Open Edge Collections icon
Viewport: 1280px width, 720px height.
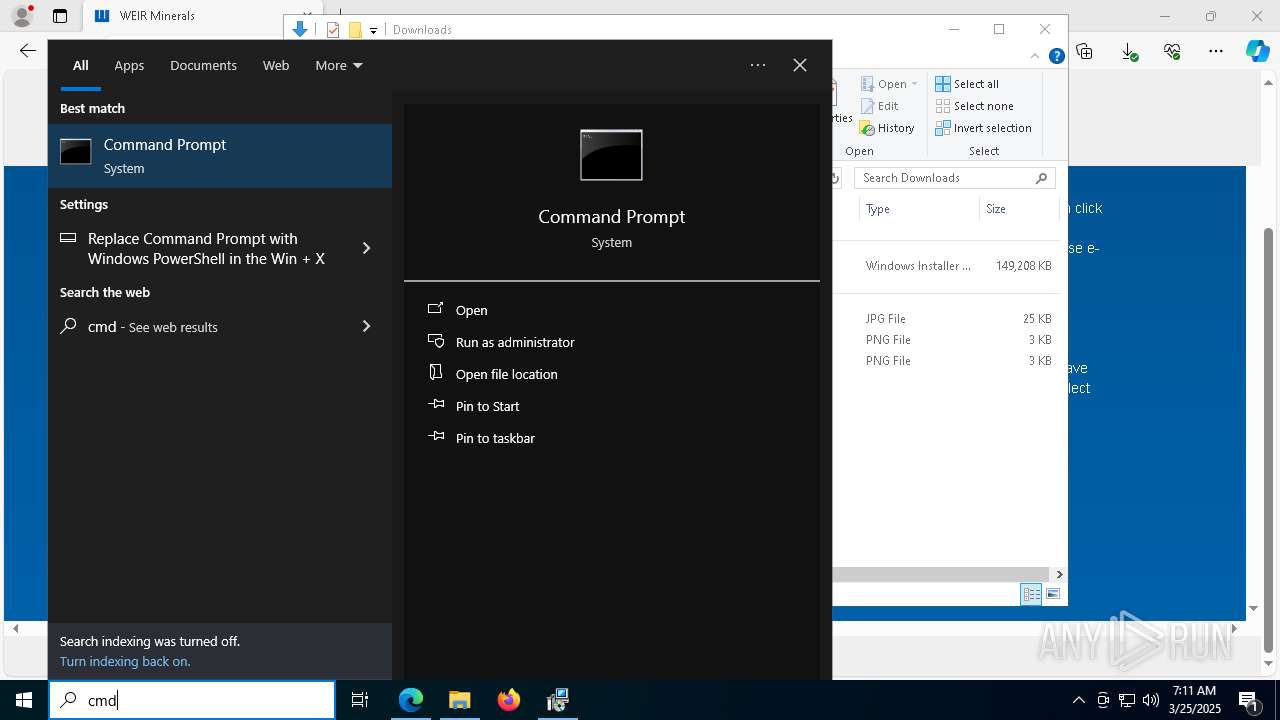[1085, 51]
